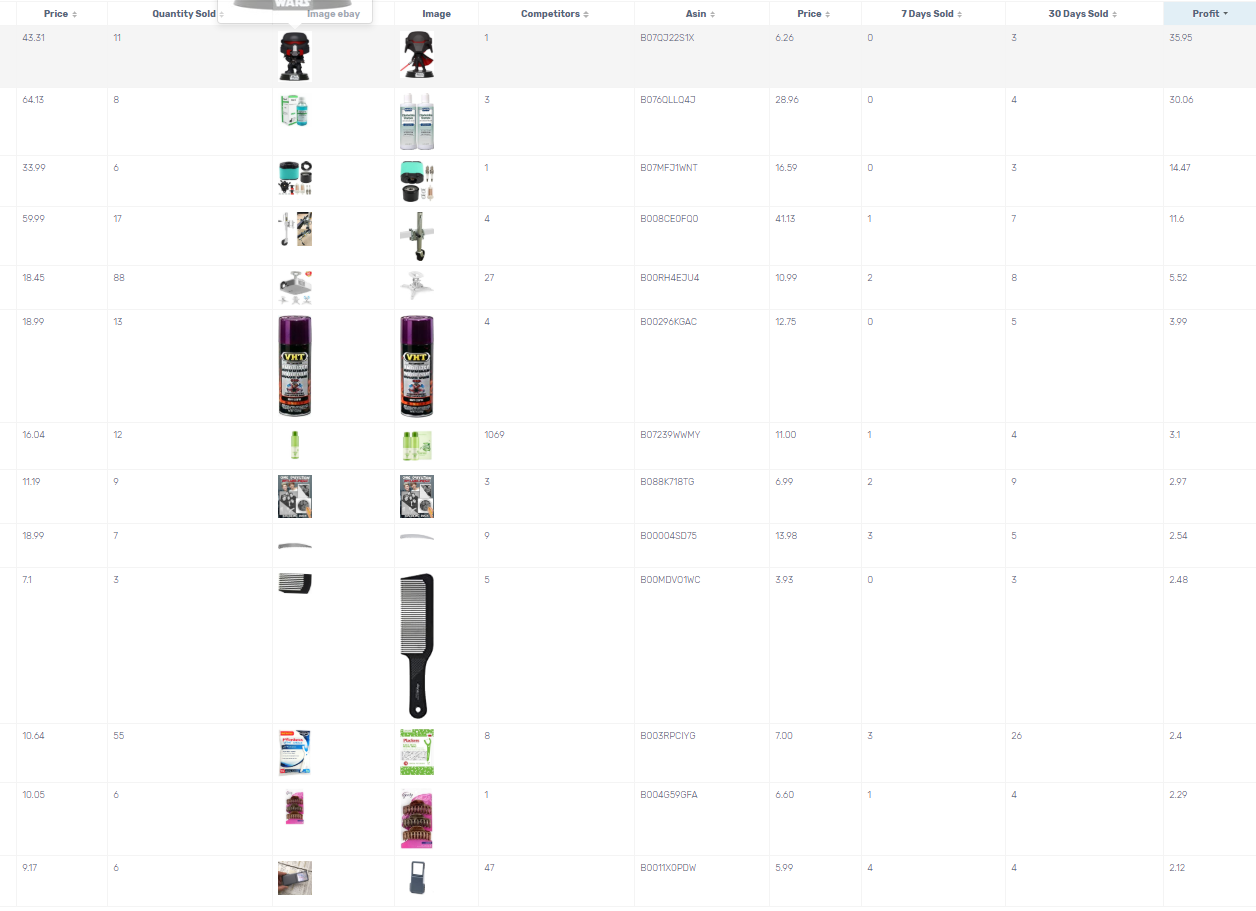Toggle Profit column sort direction arrow
This screenshot has width=1256, height=911.
pos(1226,14)
